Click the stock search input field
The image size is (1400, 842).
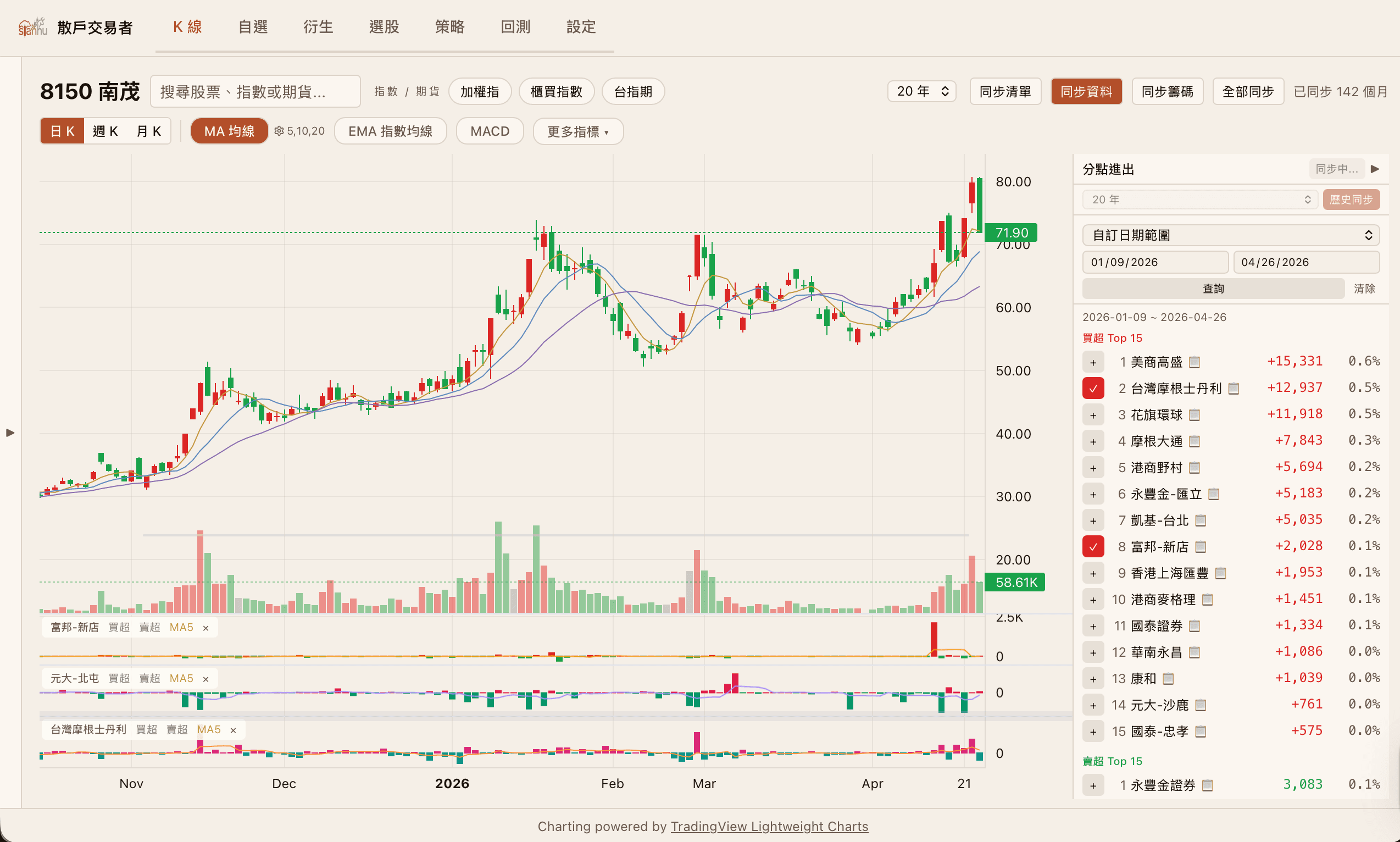pyautogui.click(x=255, y=91)
